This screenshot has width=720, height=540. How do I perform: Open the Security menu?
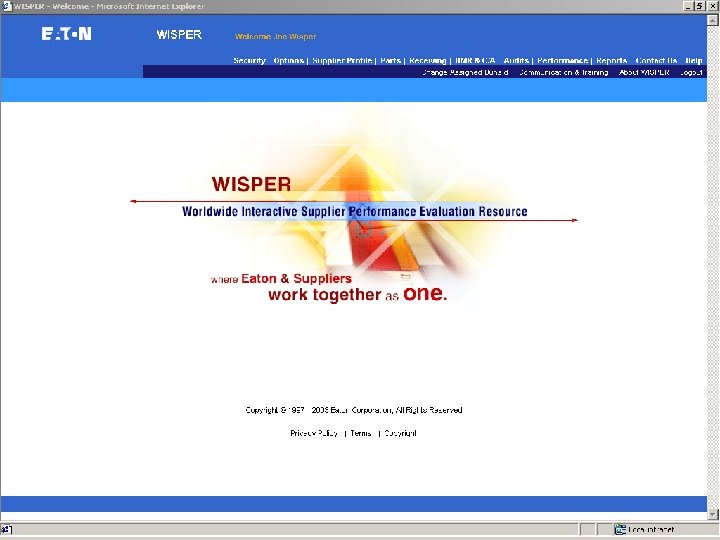[249, 61]
